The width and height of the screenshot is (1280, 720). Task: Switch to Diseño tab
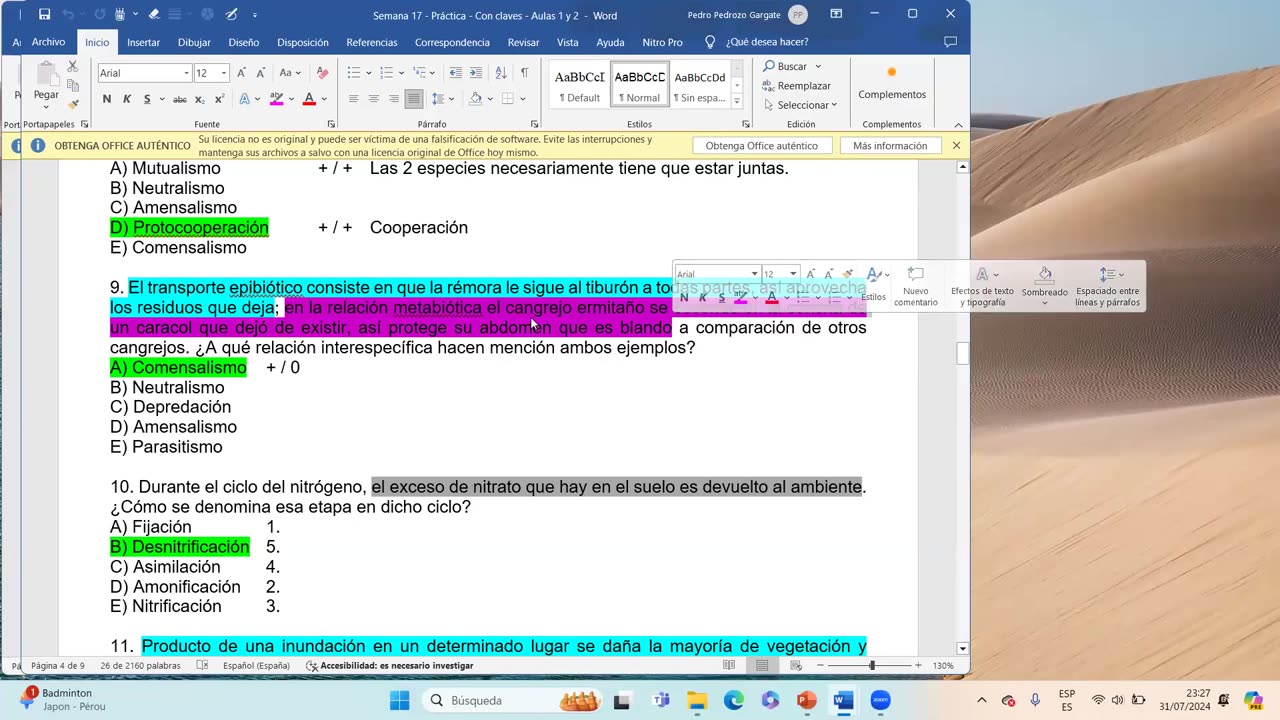(243, 42)
